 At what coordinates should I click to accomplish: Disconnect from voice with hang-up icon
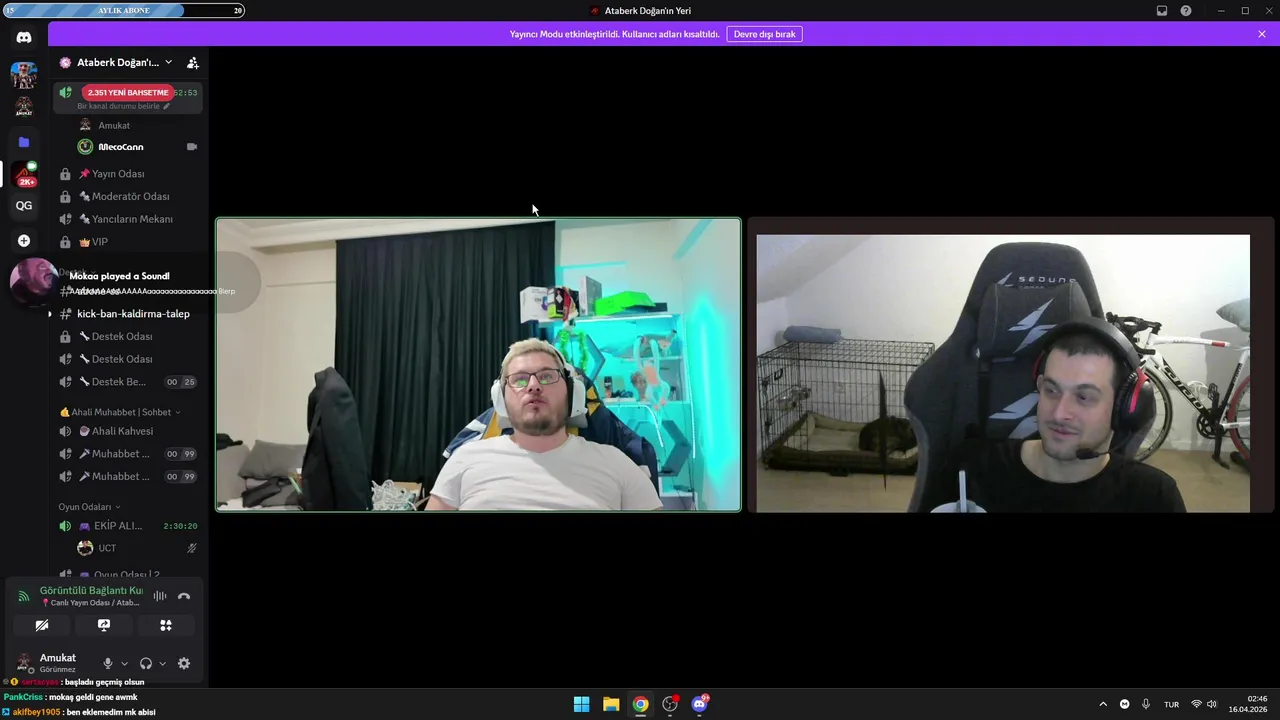click(x=184, y=596)
